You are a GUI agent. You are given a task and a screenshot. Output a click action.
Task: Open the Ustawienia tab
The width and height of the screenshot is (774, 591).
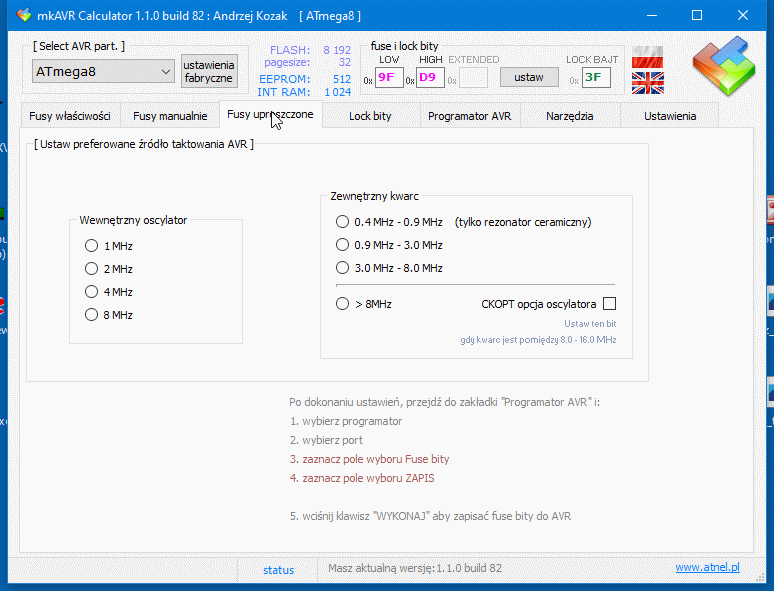669,116
